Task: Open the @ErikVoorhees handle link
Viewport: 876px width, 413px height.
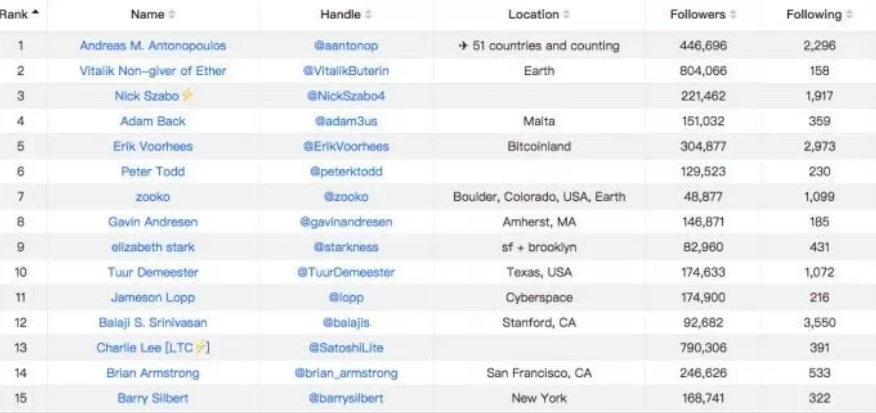Action: (346, 146)
